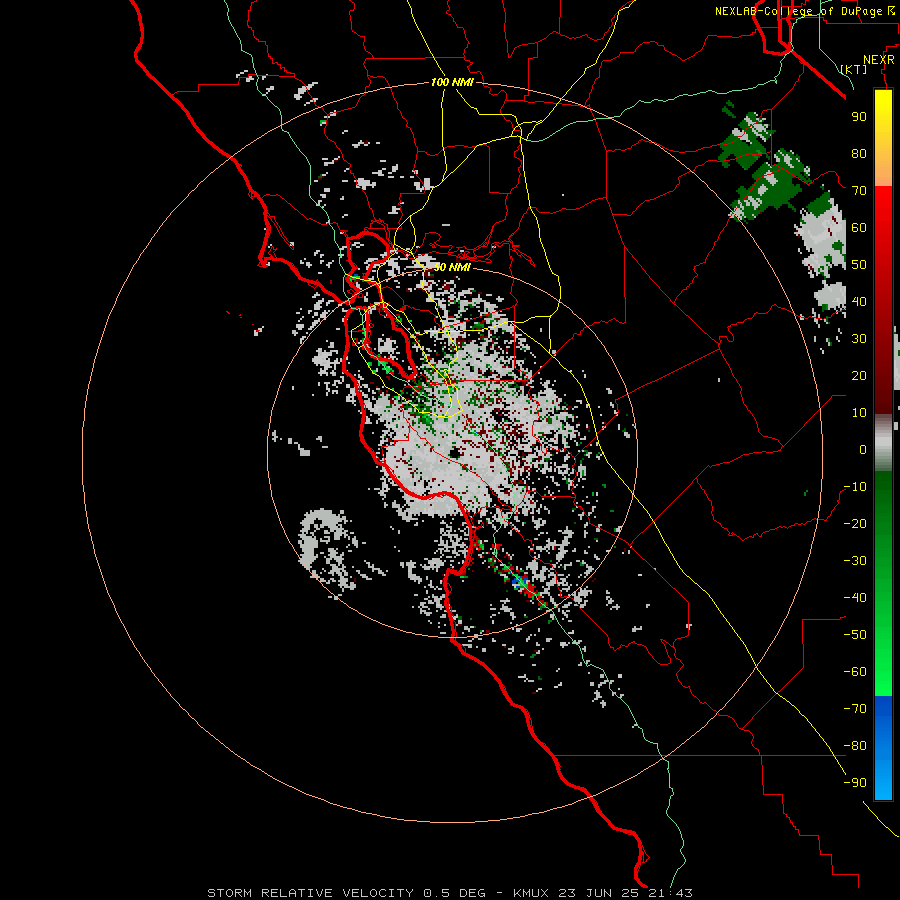Click the "23 JUN 25 21:43" timestamp
The width and height of the screenshot is (900, 900).
click(x=624, y=893)
